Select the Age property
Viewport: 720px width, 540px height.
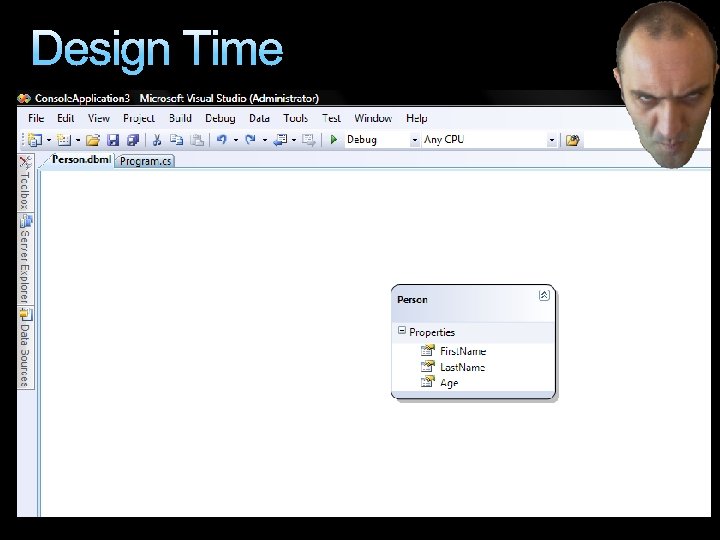(x=449, y=383)
